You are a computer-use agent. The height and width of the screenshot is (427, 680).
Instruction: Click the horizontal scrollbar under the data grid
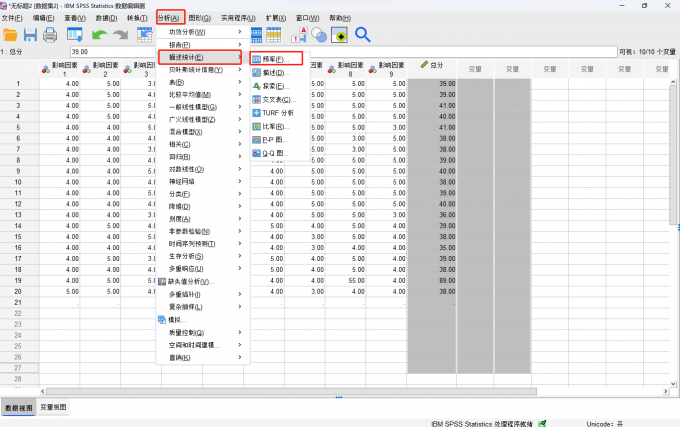pyautogui.click(x=291, y=391)
